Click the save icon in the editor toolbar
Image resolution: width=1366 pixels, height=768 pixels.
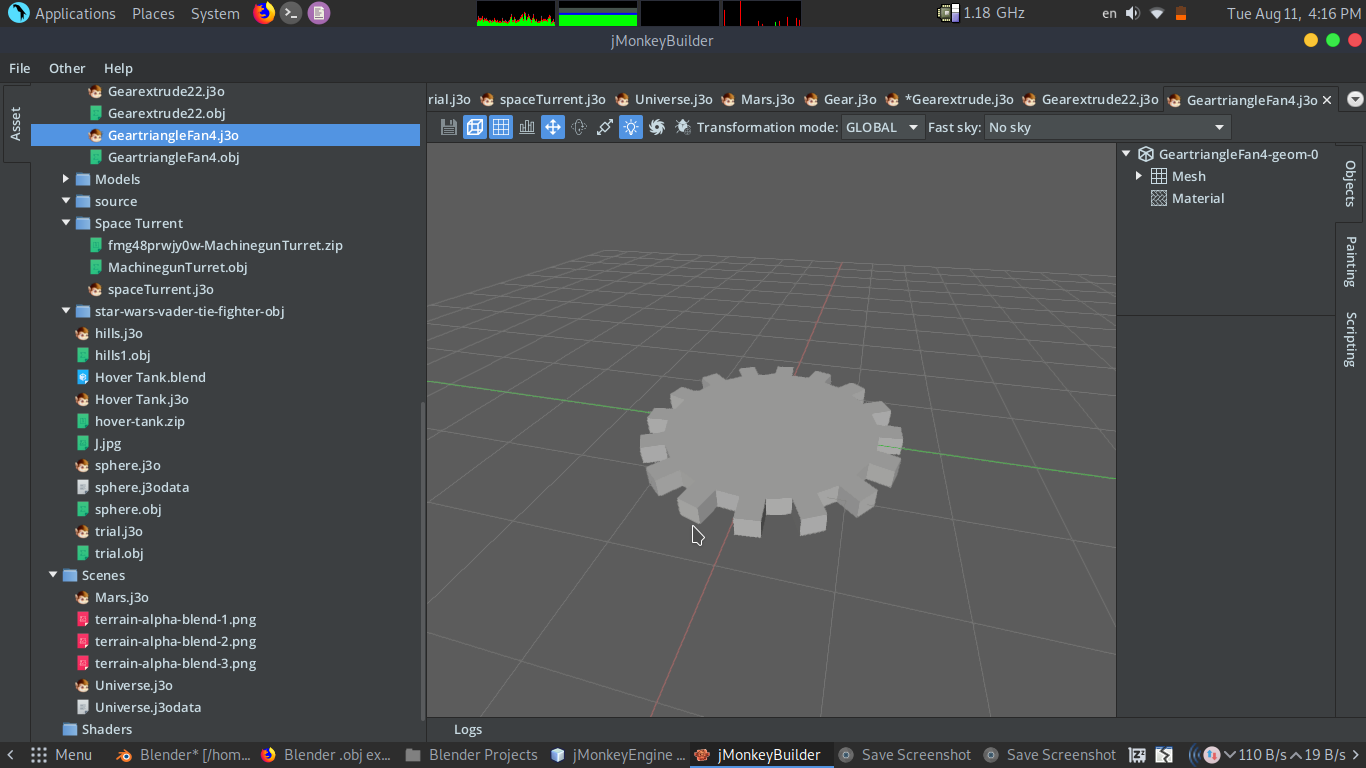(449, 127)
